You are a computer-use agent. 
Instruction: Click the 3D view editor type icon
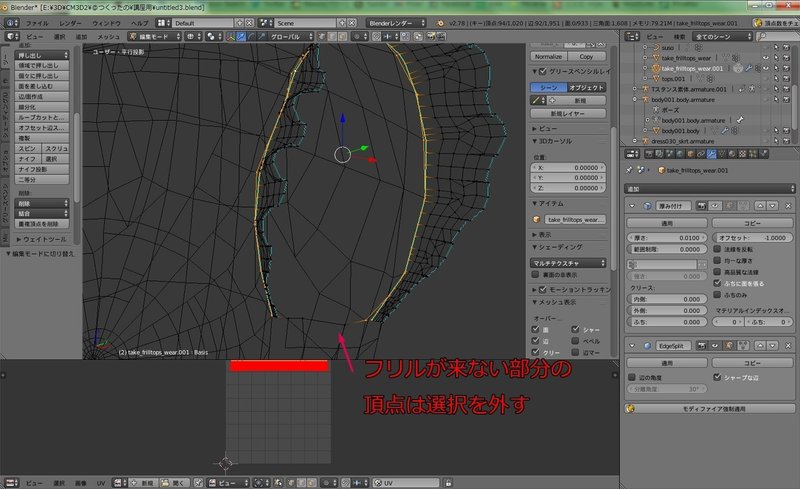(x=11, y=37)
